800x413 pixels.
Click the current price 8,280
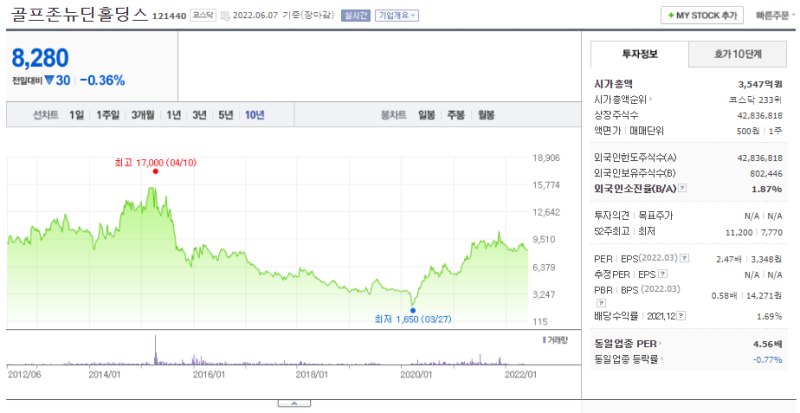pos(40,58)
